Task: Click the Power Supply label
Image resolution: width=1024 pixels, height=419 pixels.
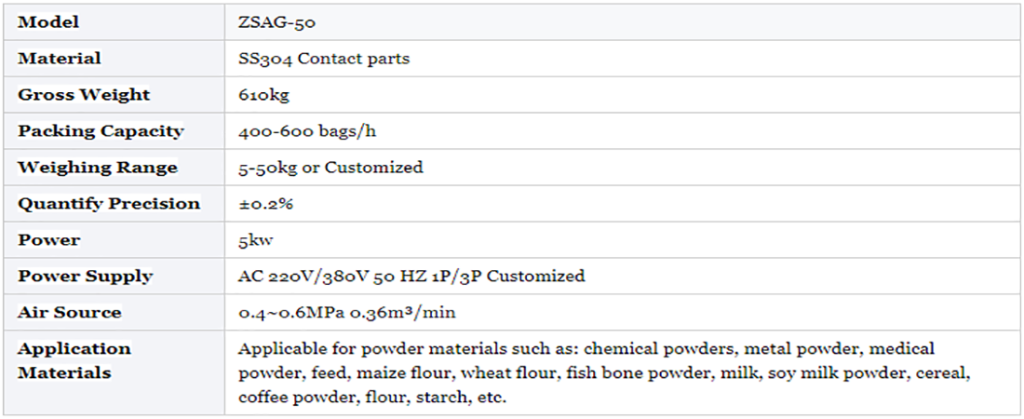Action: point(85,276)
